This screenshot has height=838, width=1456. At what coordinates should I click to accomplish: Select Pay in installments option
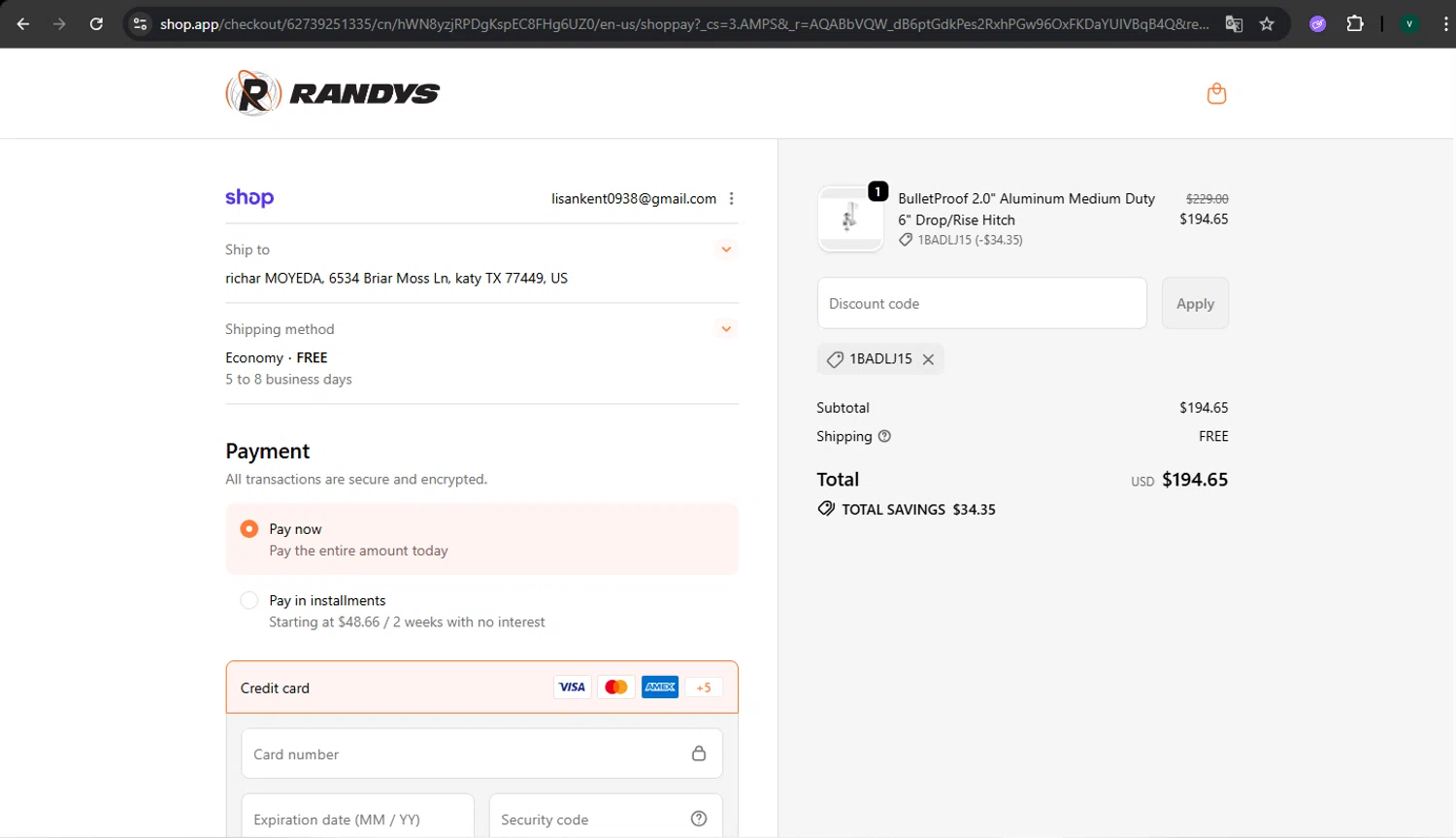point(249,601)
